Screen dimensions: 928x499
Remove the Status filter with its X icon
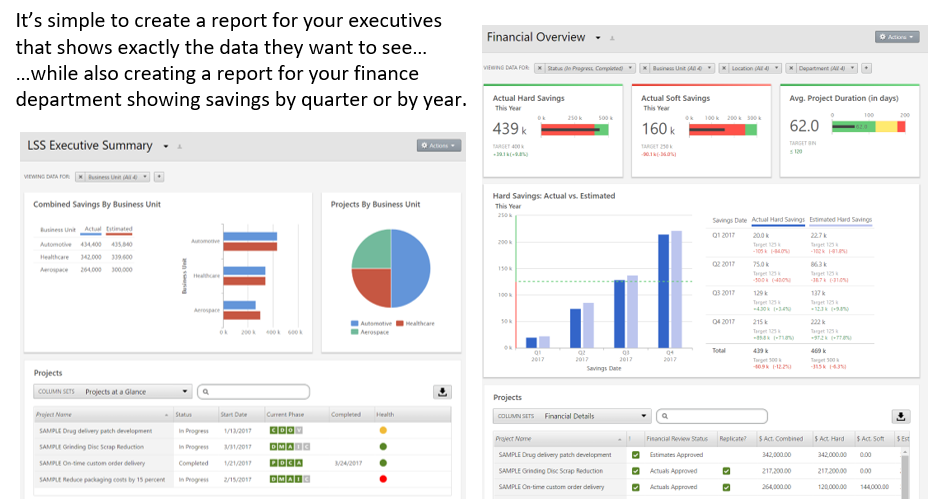click(541, 68)
